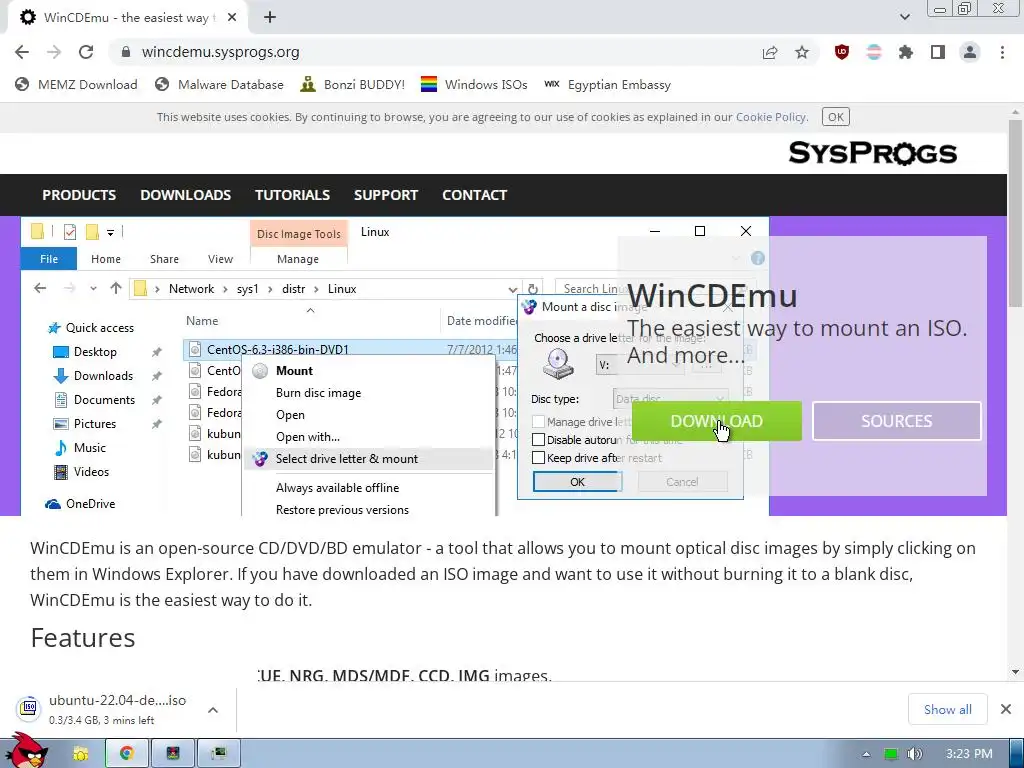Open the Extensions puzzle-piece menu
1024x768 pixels.
(906, 52)
